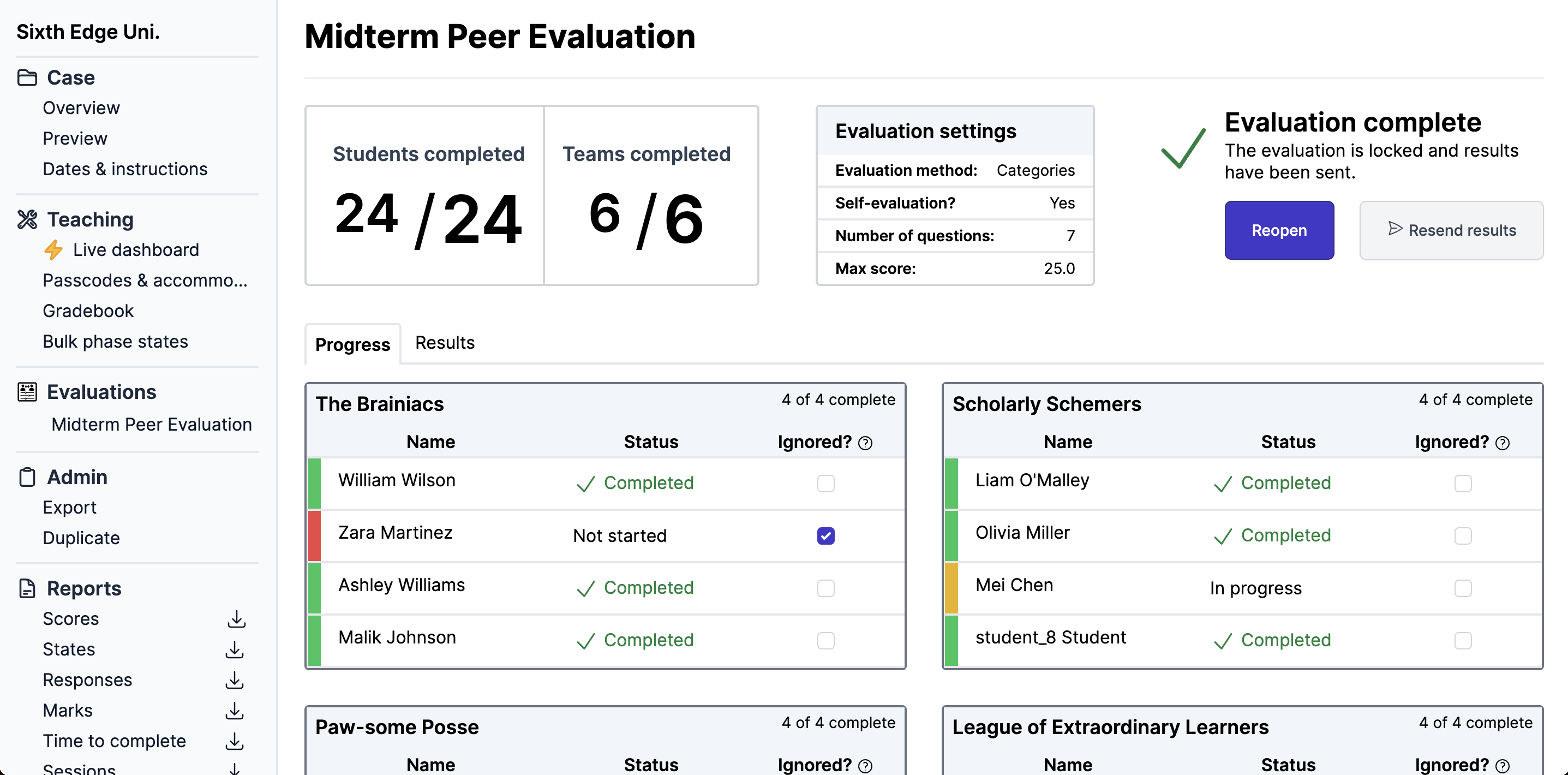Tick Ignored checkbox for William Wilson

click(x=825, y=484)
